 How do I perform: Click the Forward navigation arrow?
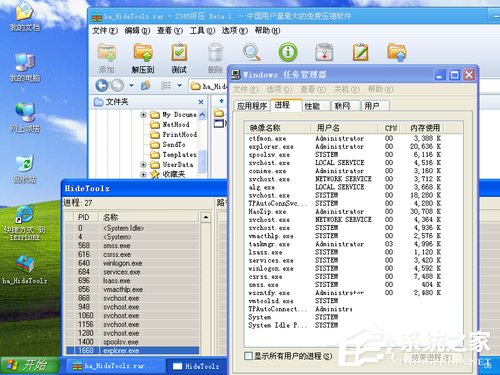(x=117, y=86)
